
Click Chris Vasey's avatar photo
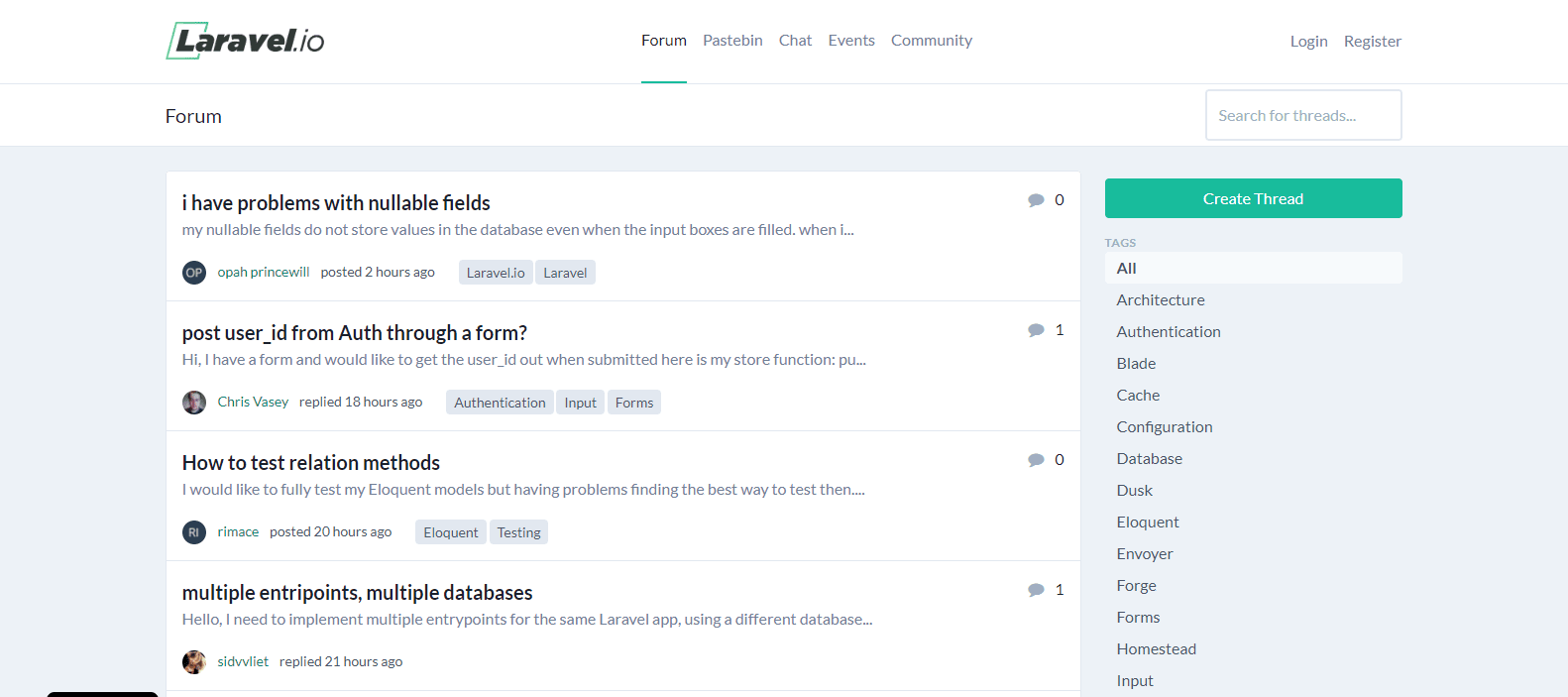point(194,403)
